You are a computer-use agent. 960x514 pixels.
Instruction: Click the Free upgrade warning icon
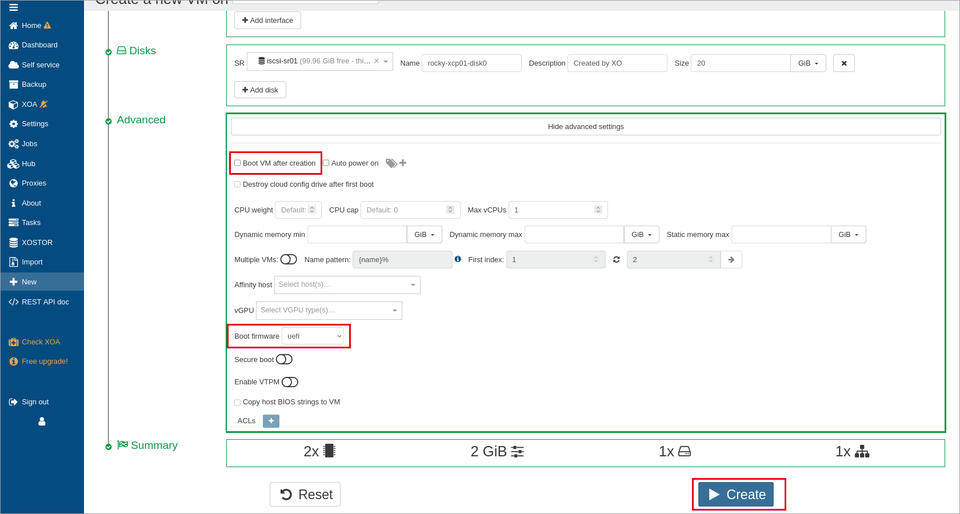(13, 362)
